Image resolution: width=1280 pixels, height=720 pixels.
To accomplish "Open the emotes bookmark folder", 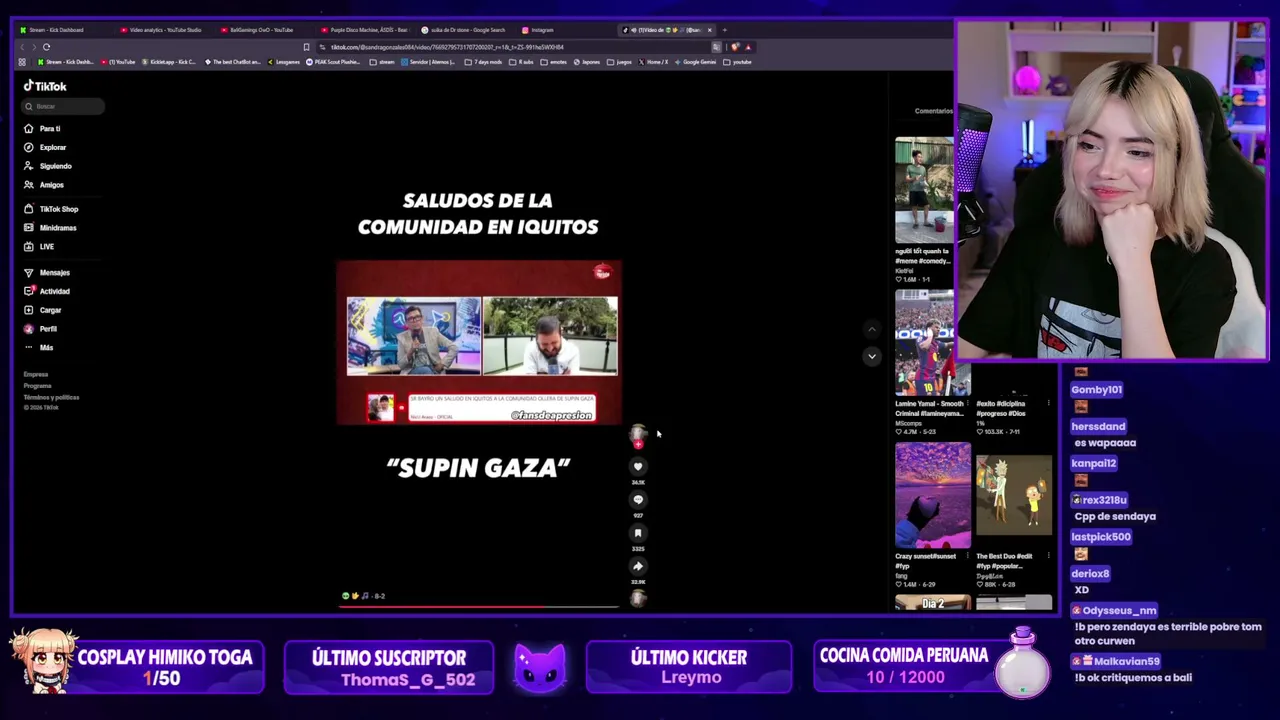I will click(553, 62).
